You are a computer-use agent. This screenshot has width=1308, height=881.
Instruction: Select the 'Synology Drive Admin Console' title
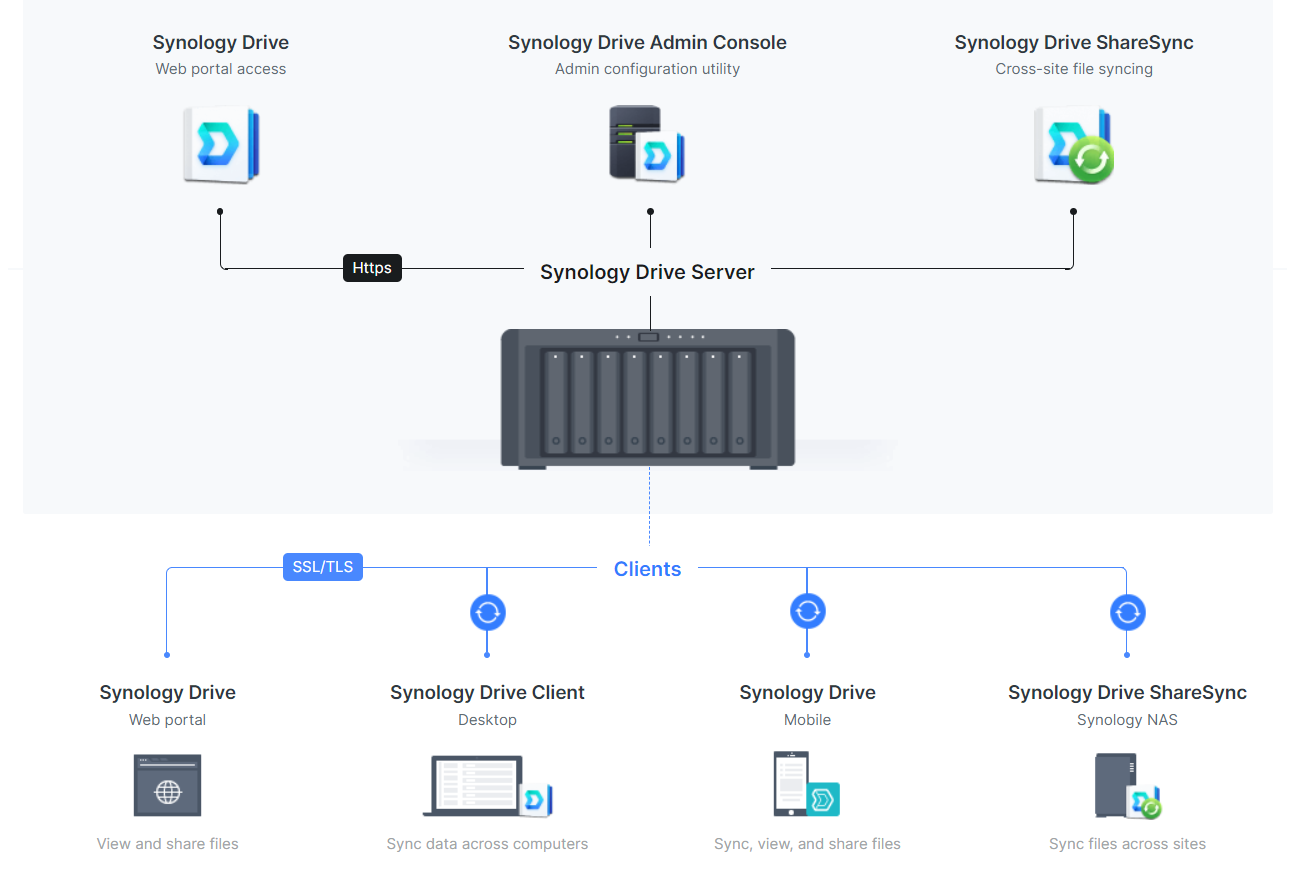click(647, 43)
